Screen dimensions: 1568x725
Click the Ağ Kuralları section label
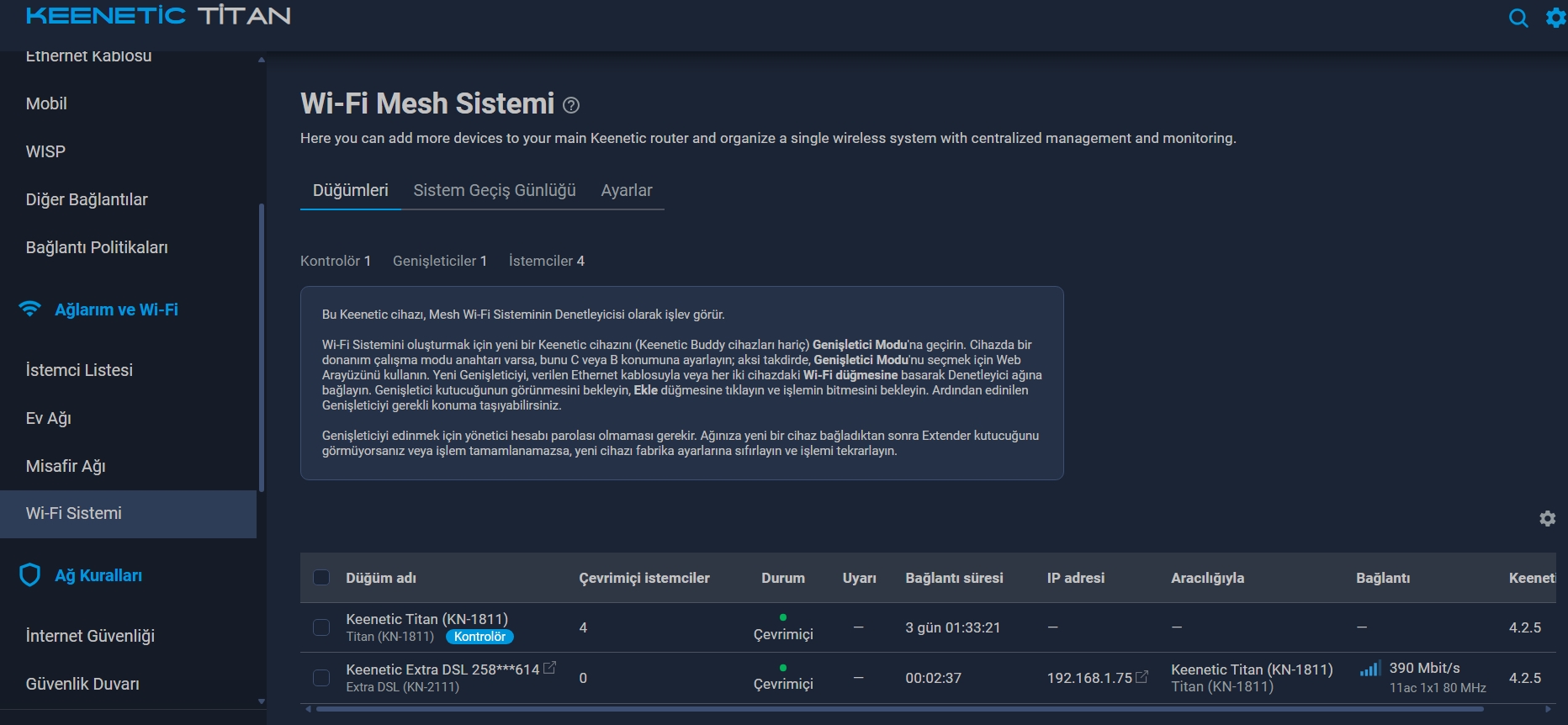(98, 575)
